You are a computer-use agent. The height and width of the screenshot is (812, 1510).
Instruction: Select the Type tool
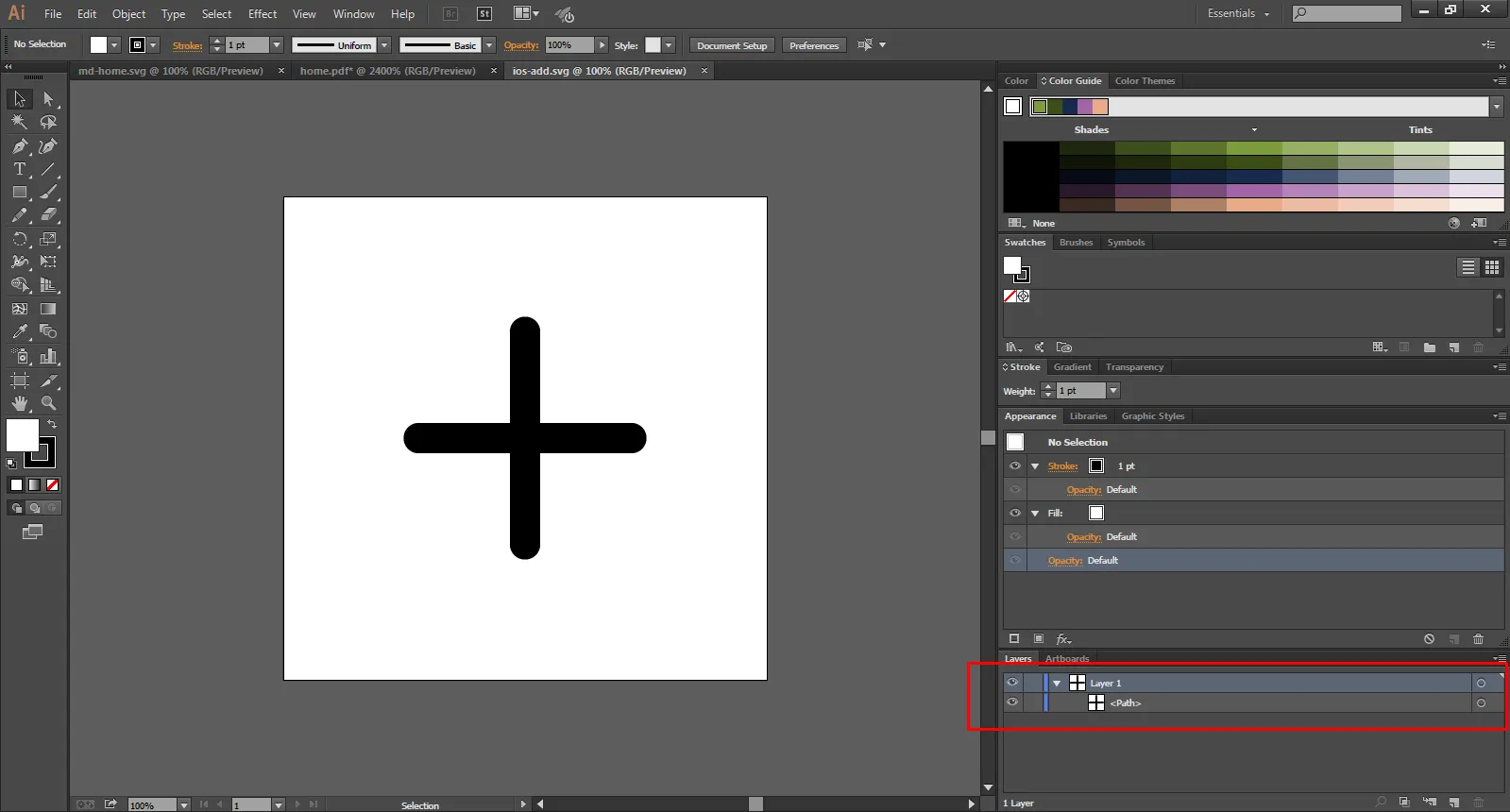pos(19,169)
